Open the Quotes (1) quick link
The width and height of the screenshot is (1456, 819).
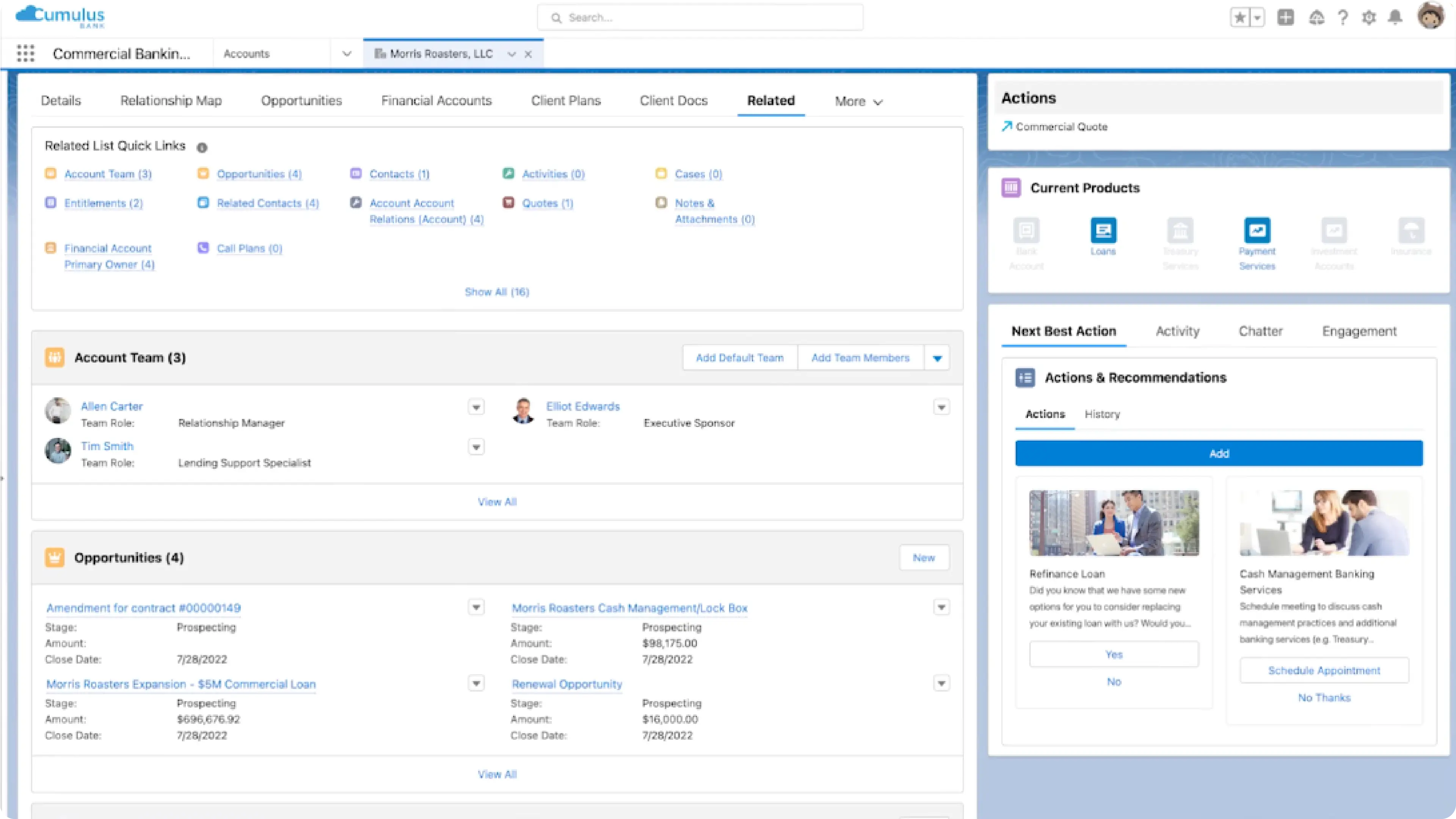coord(547,203)
